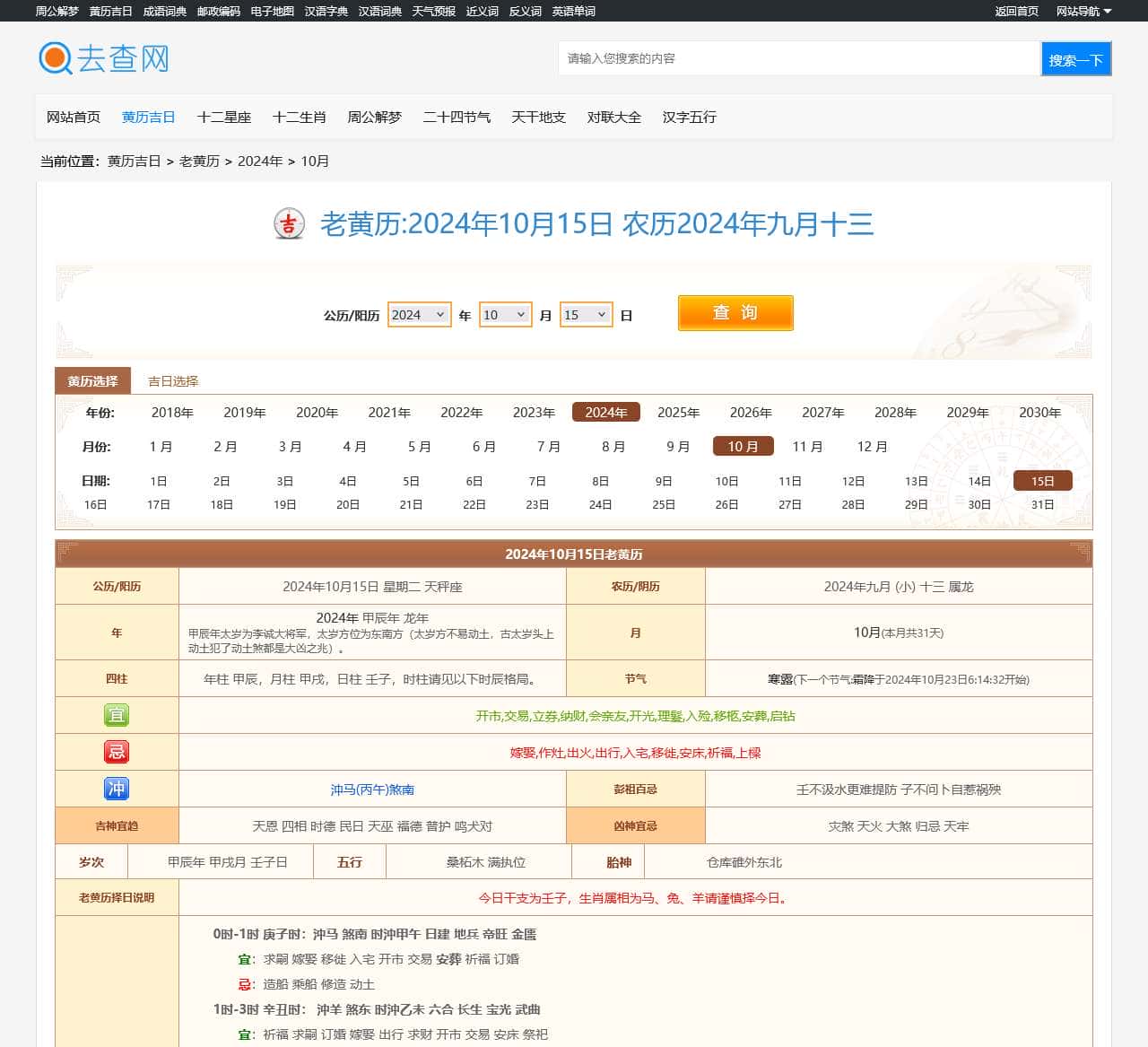
Task: Click the green 宜 icon
Action: tap(117, 715)
